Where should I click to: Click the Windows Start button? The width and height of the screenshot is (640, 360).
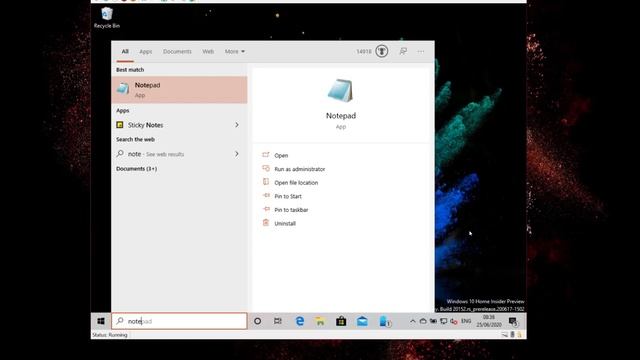coord(101,321)
